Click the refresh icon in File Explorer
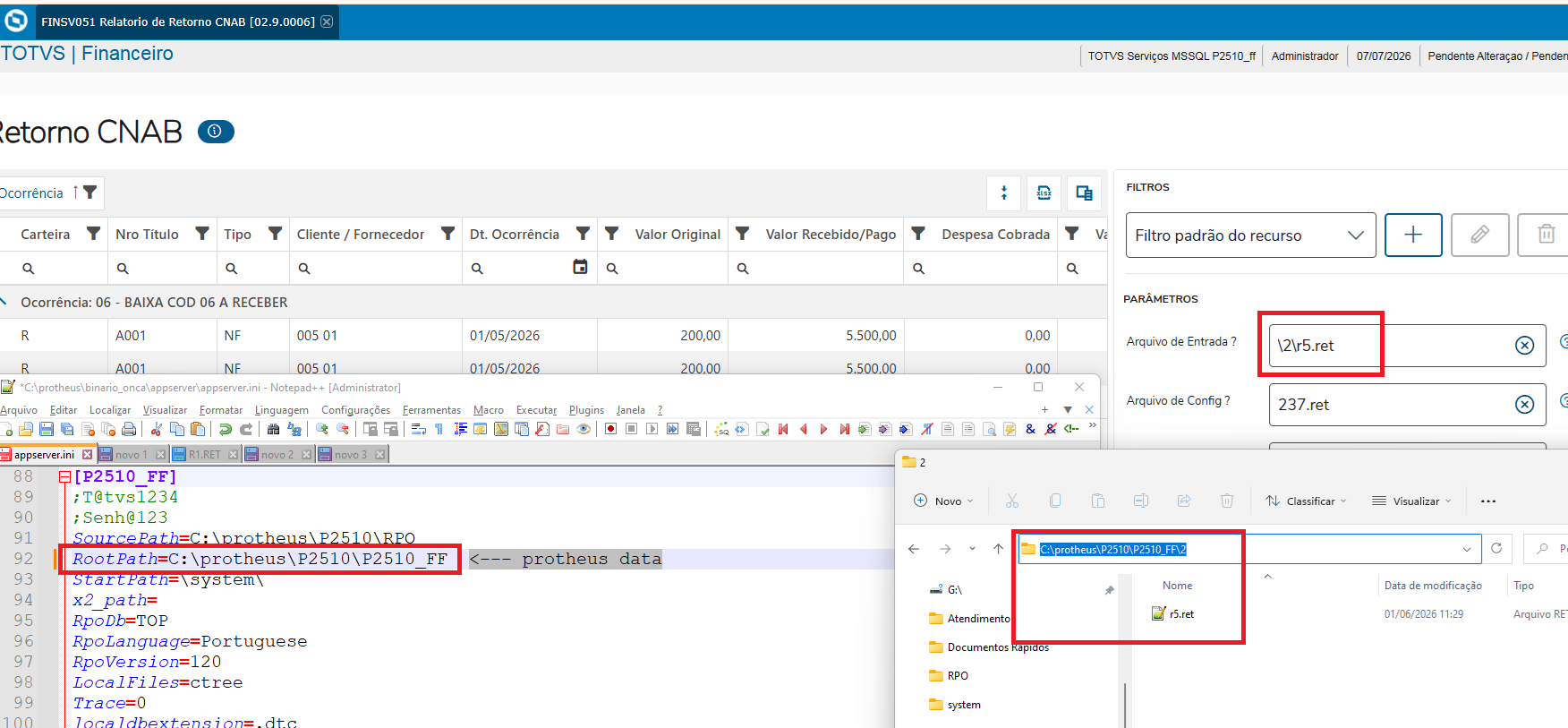Image resolution: width=1568 pixels, height=728 pixels. pos(1496,548)
